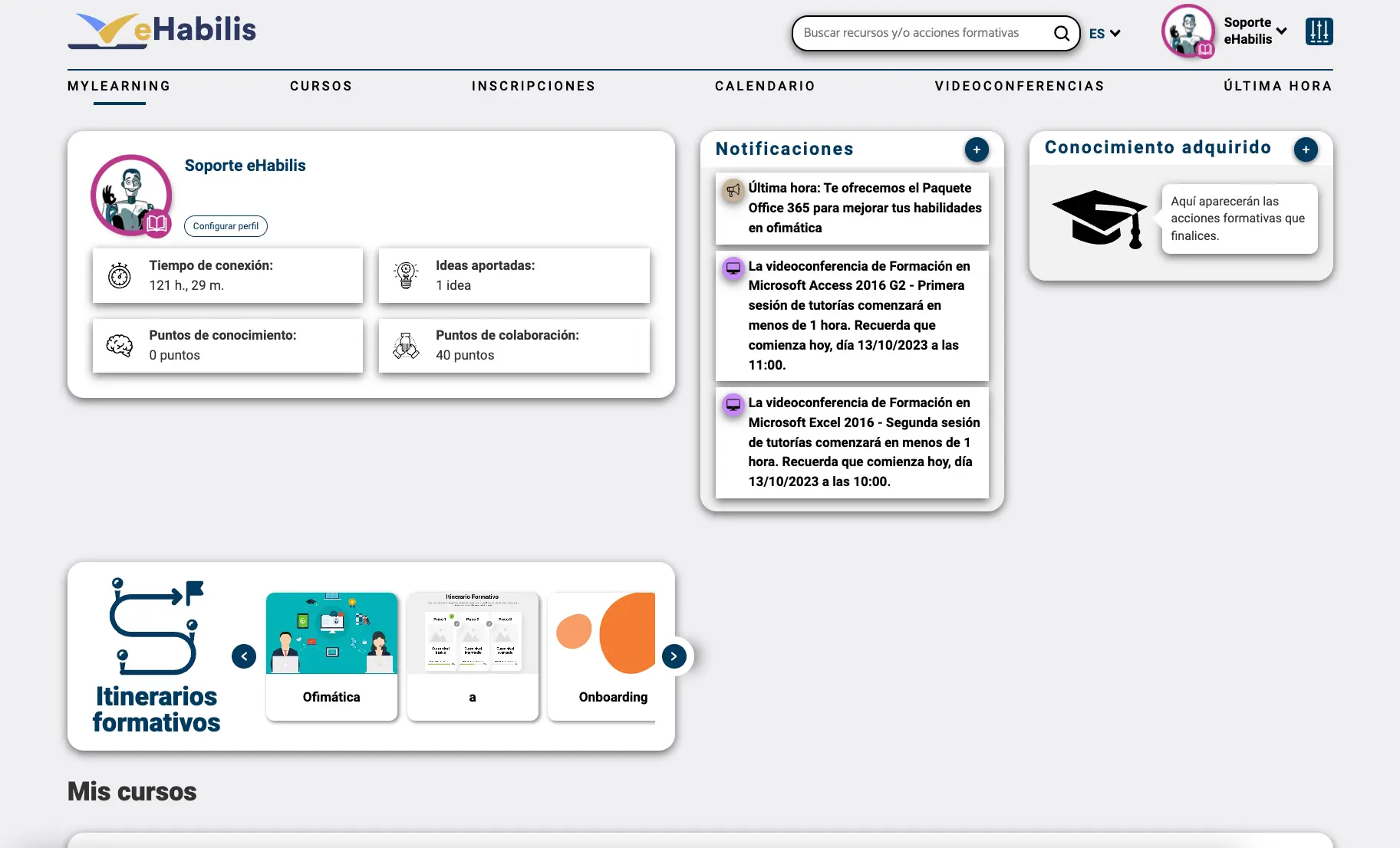Open the ES language dropdown
1400x848 pixels.
1105,34
